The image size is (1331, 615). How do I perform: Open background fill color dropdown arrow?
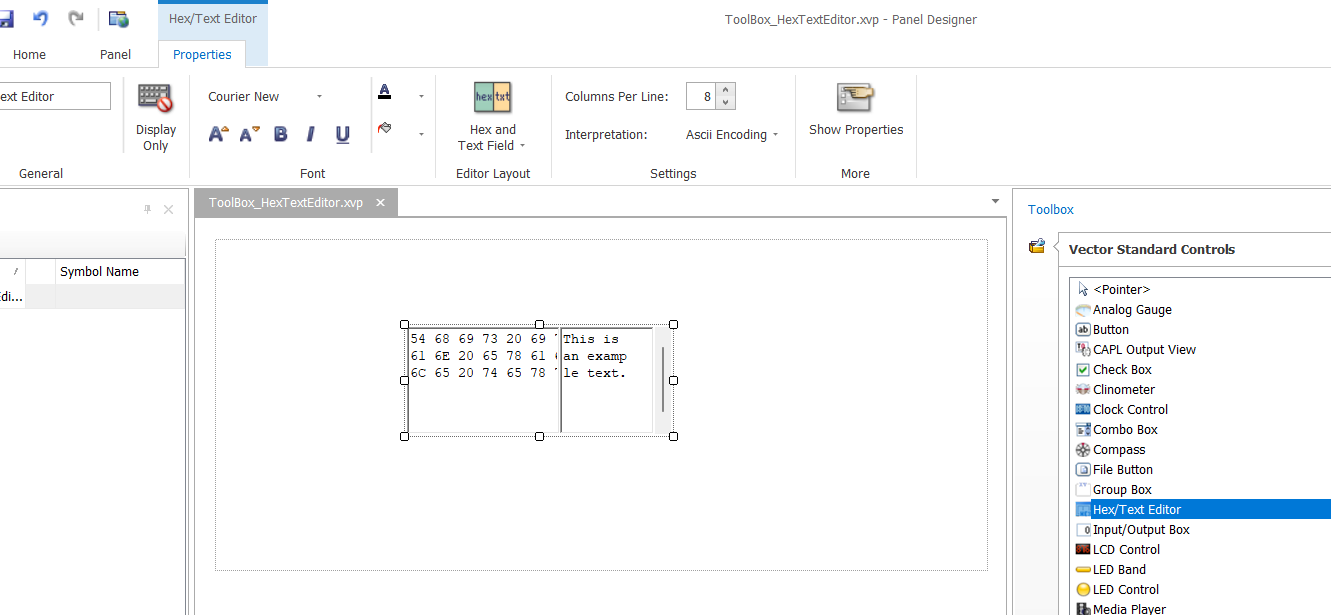(x=421, y=134)
